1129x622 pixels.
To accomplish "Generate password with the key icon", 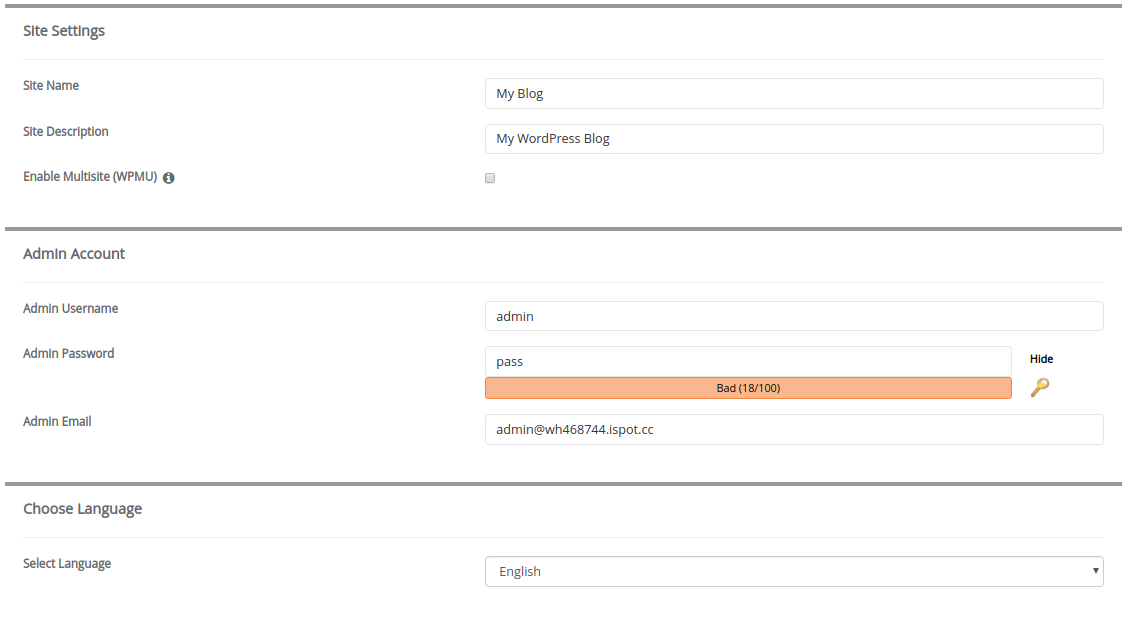I will (1040, 387).
